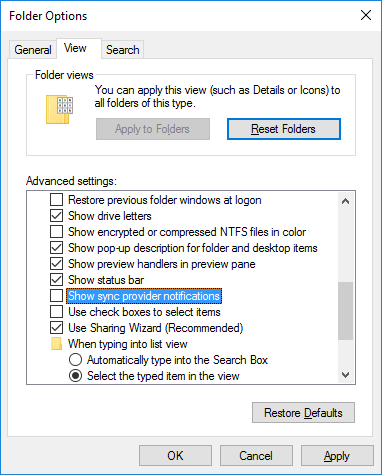The height and width of the screenshot is (475, 382).
Task: Uncheck Show drive letters
Action: click(x=56, y=216)
